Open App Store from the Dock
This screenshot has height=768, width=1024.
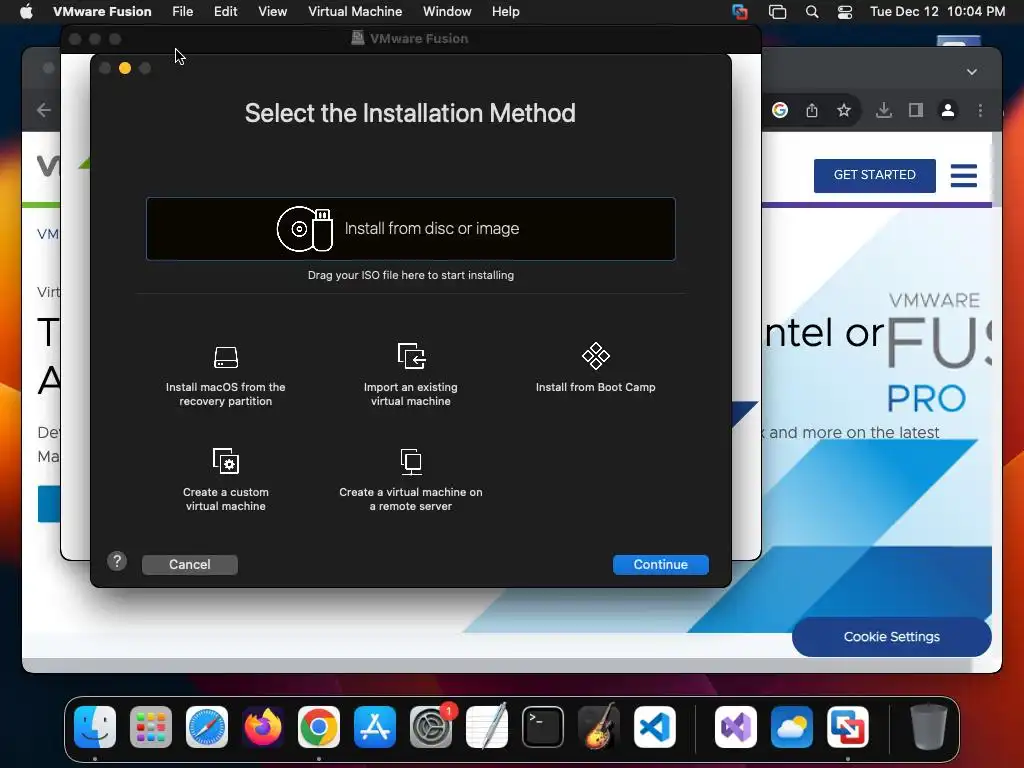point(375,727)
